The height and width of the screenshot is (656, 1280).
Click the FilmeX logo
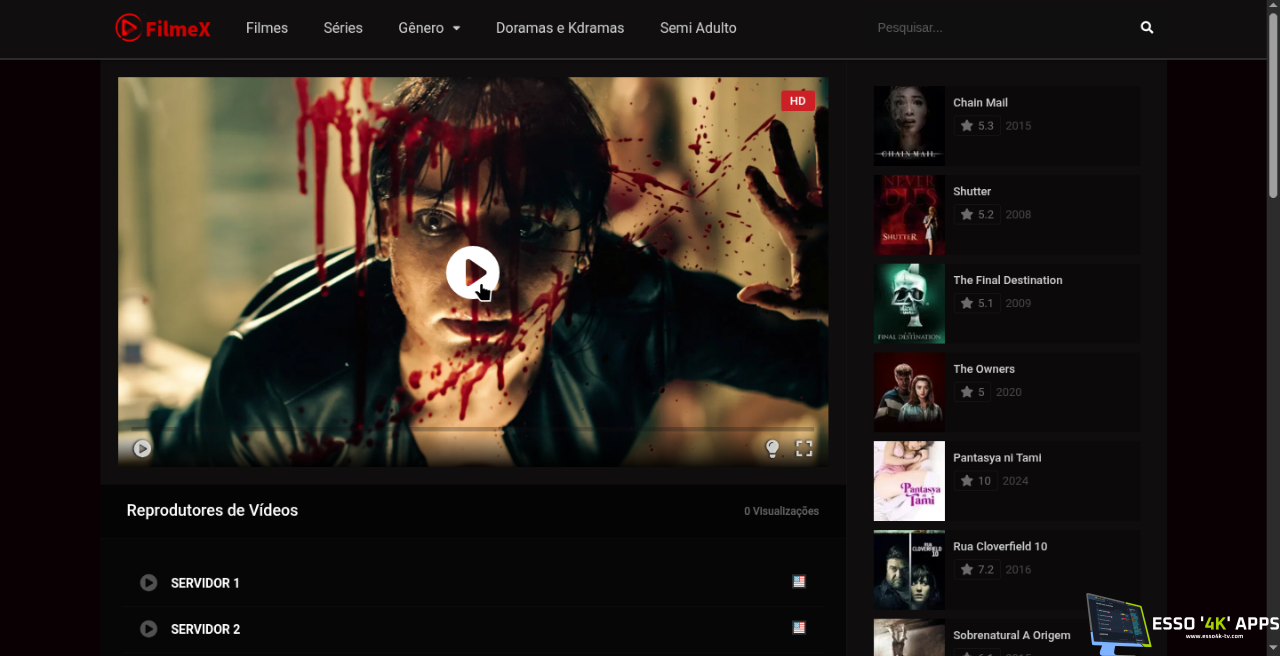pyautogui.click(x=163, y=28)
